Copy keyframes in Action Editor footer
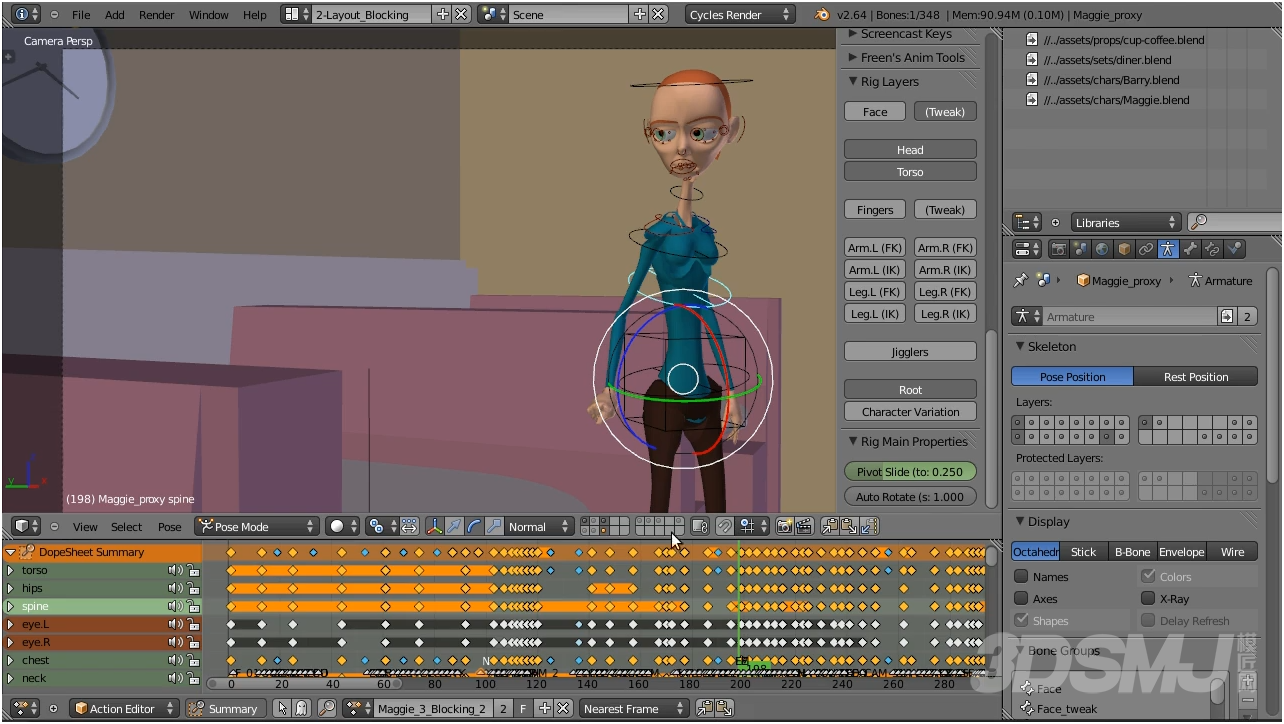 click(705, 708)
